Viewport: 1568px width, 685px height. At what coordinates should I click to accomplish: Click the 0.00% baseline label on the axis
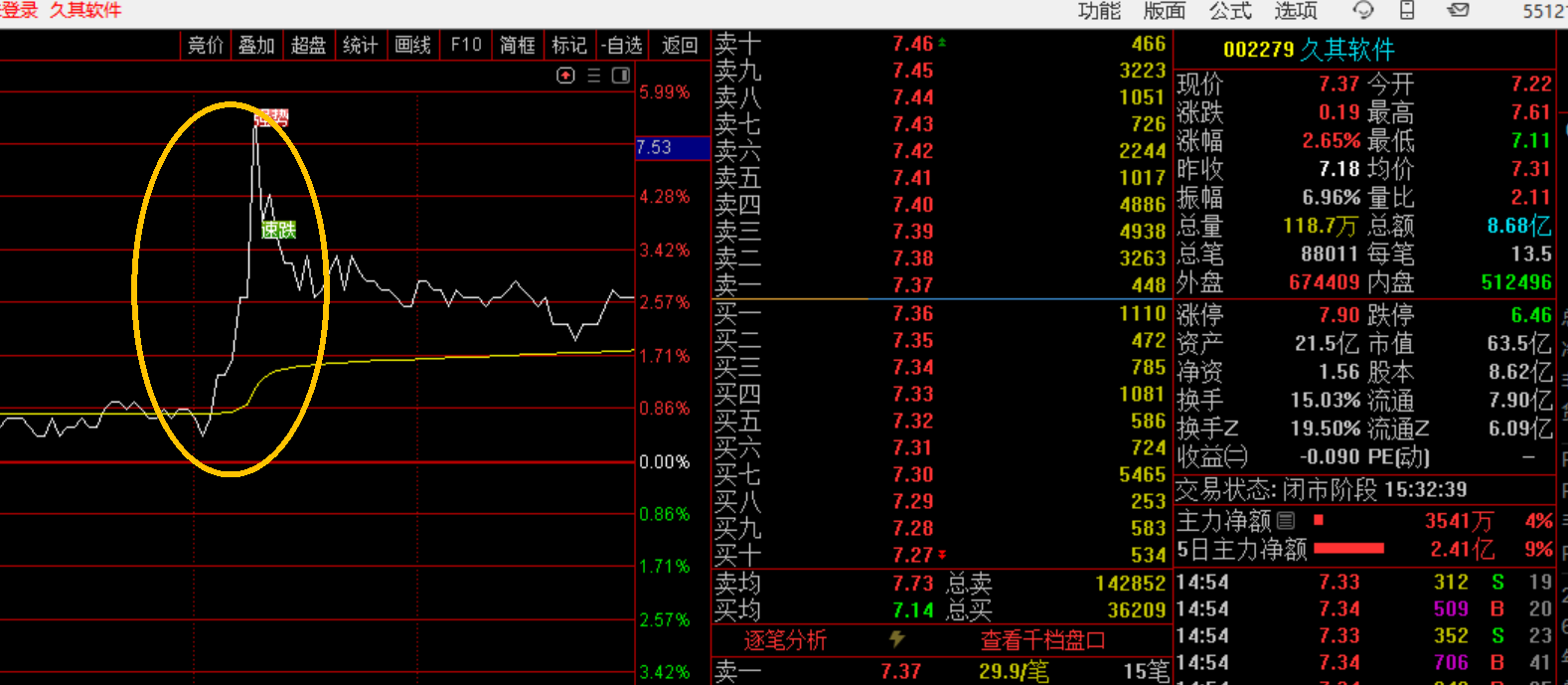pos(664,462)
